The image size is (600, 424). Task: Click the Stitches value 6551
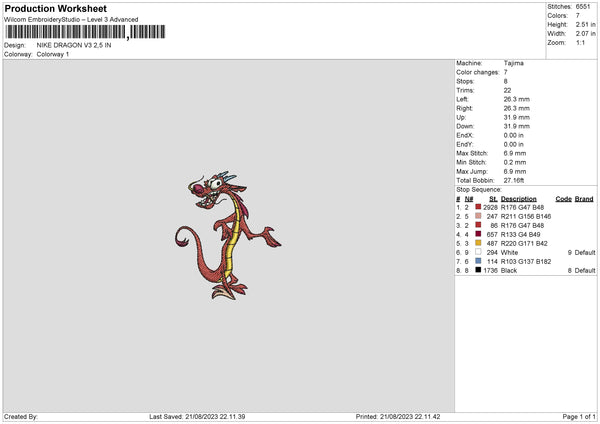(x=583, y=7)
